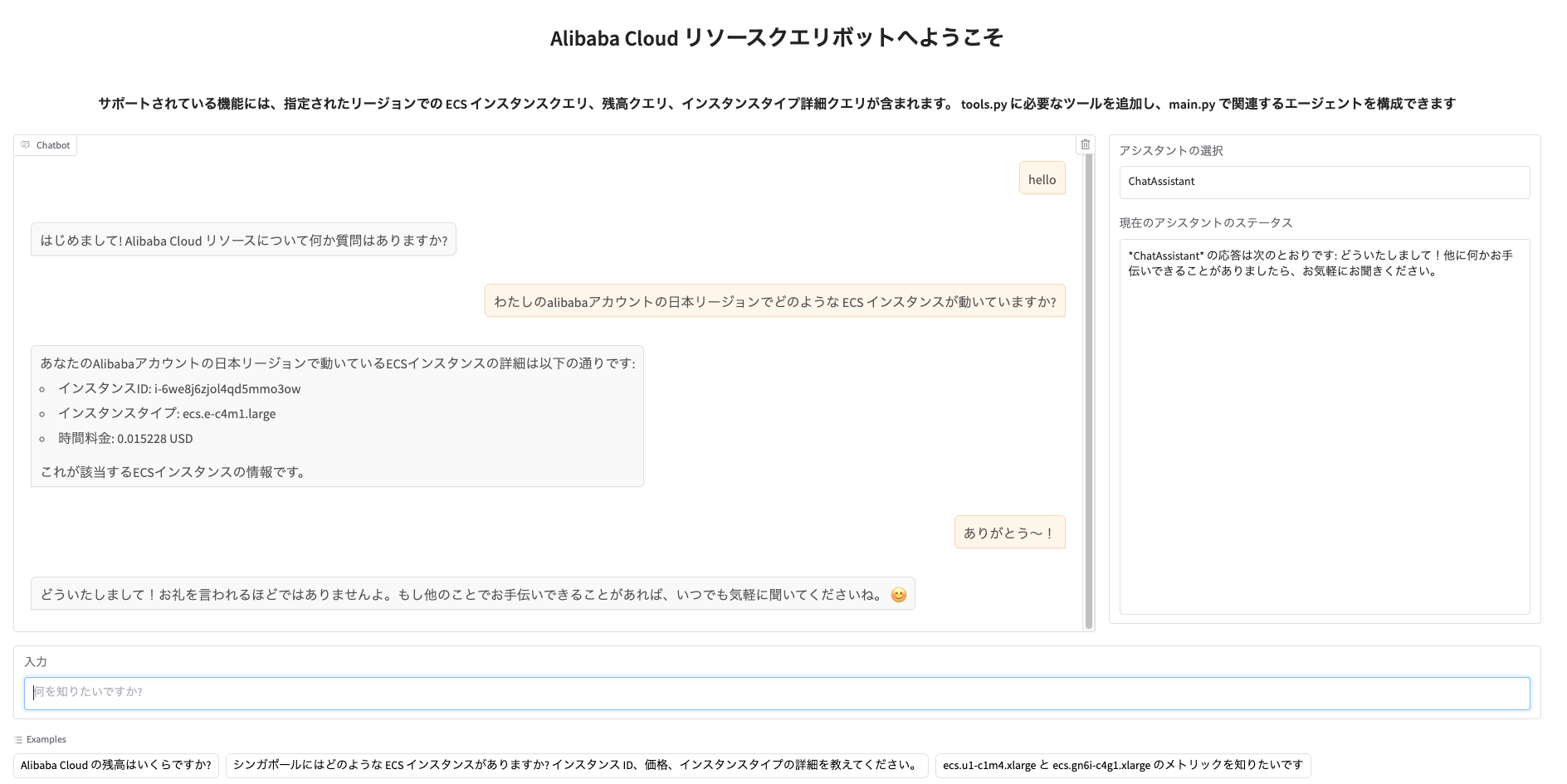Click the 'どういたしまして！' bot reply message
The image size is (1567, 784).
(473, 594)
